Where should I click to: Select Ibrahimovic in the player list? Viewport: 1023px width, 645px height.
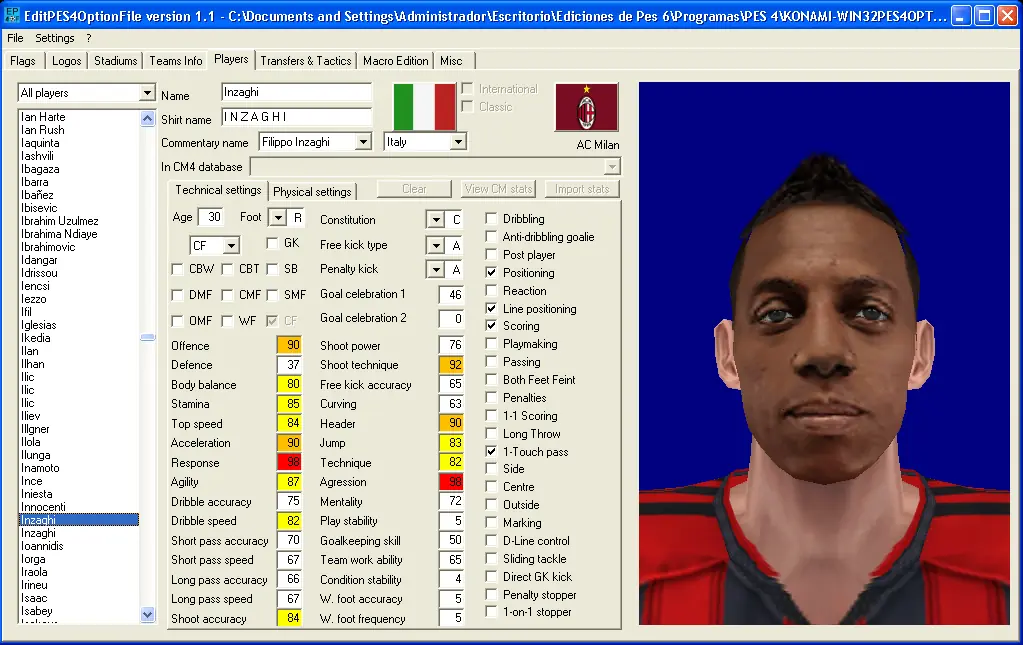click(48, 247)
